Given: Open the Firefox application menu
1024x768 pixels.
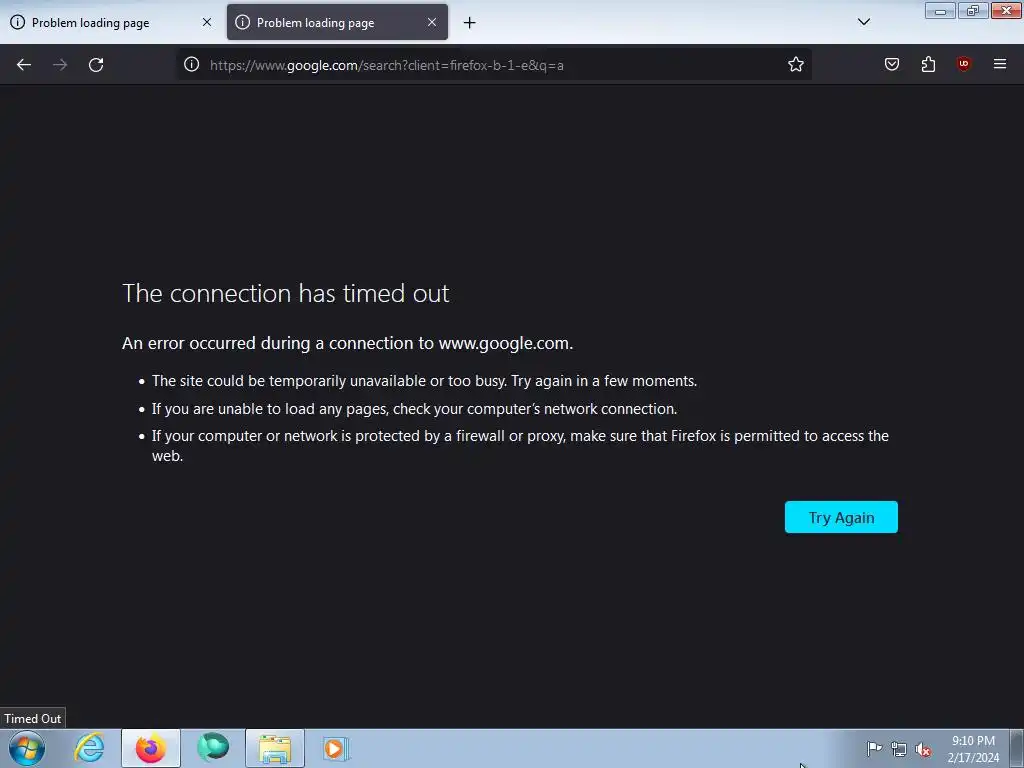Looking at the screenshot, I should (1000, 64).
